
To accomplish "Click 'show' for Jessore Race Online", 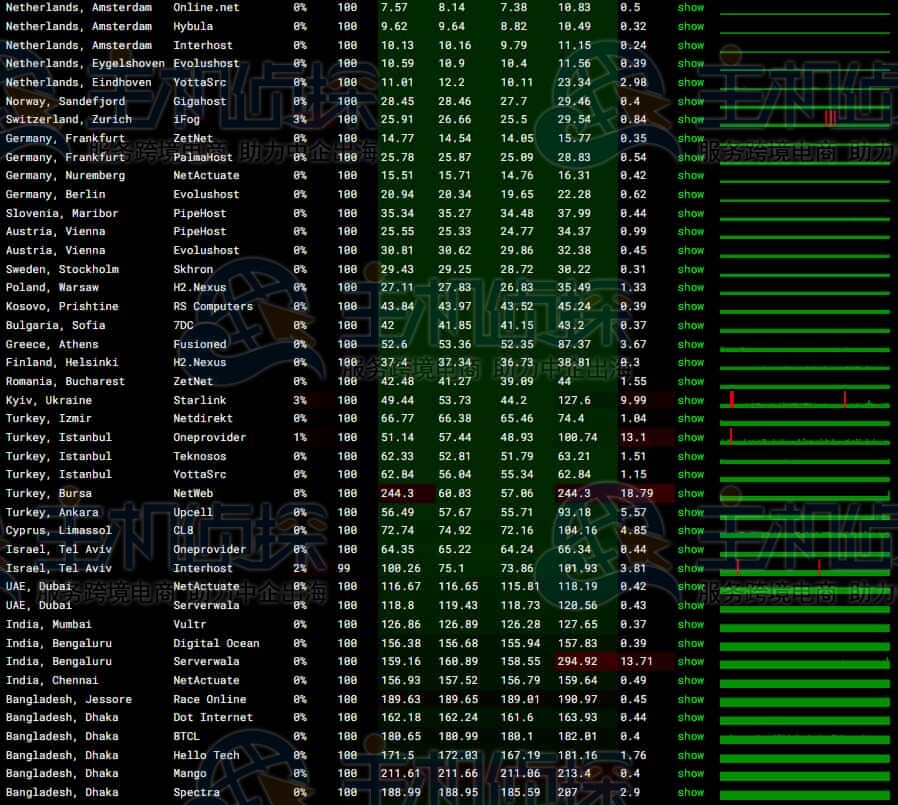I will pos(691,700).
